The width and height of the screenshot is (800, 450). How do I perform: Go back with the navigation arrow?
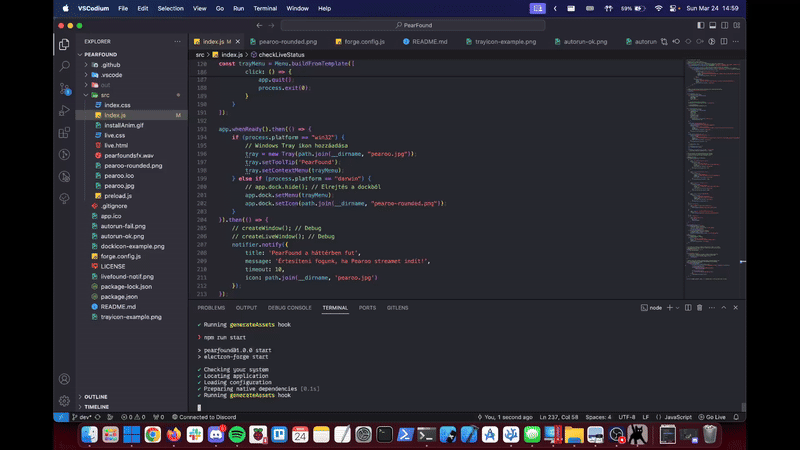(x=259, y=25)
